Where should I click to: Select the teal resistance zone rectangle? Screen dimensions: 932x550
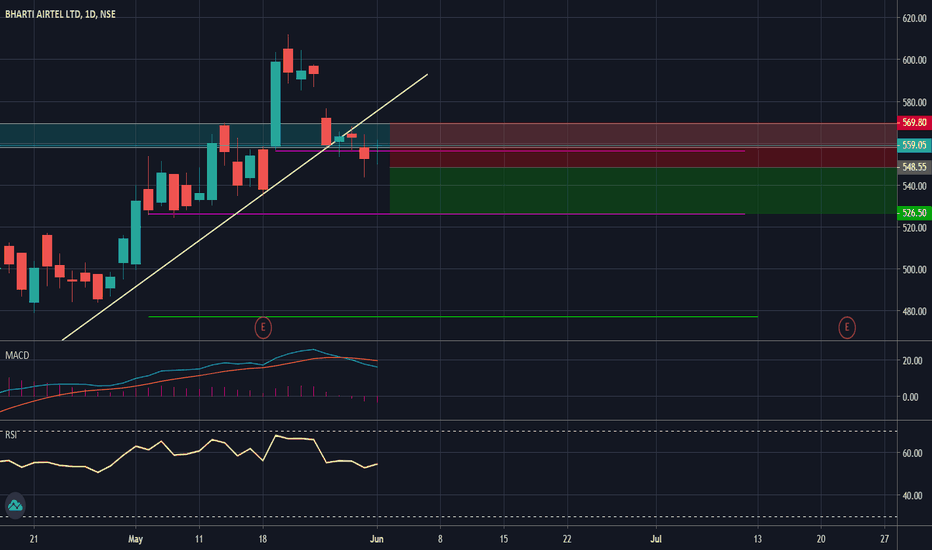(x=194, y=135)
